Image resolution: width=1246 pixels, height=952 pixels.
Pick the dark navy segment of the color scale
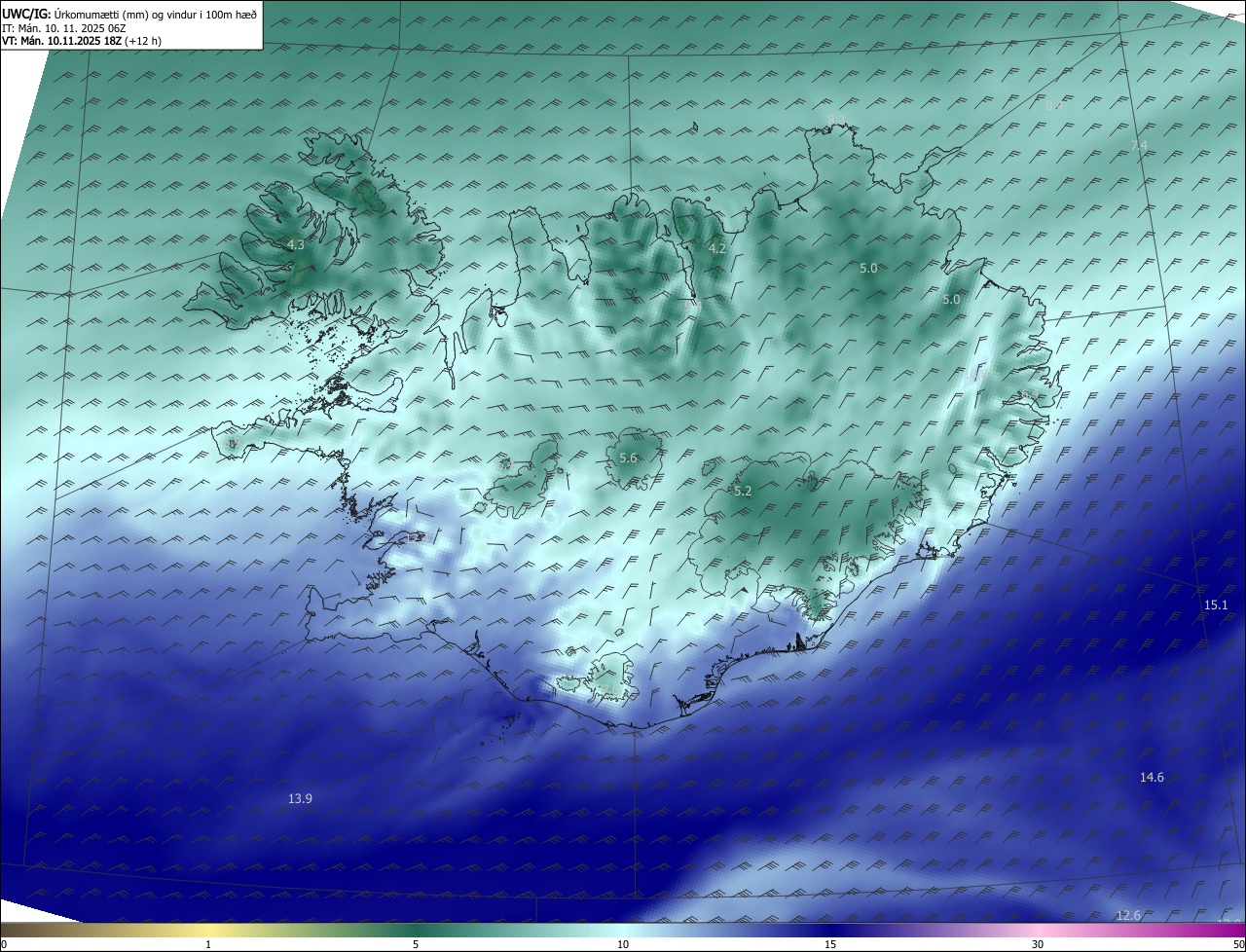830,930
